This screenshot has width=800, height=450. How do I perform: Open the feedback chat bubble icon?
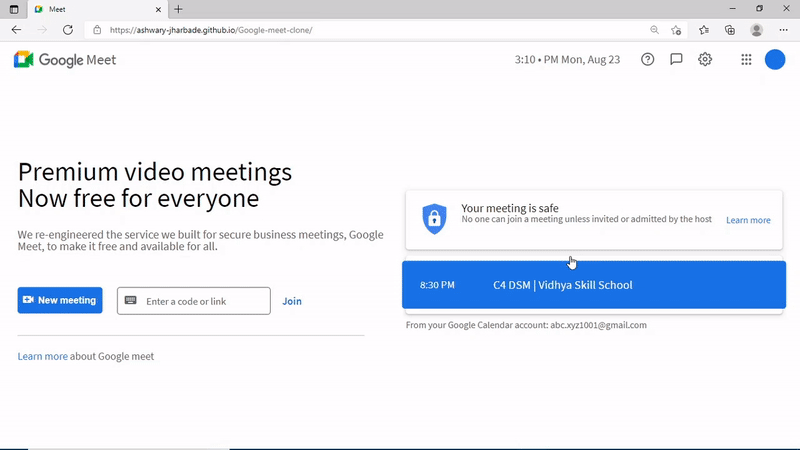(676, 60)
